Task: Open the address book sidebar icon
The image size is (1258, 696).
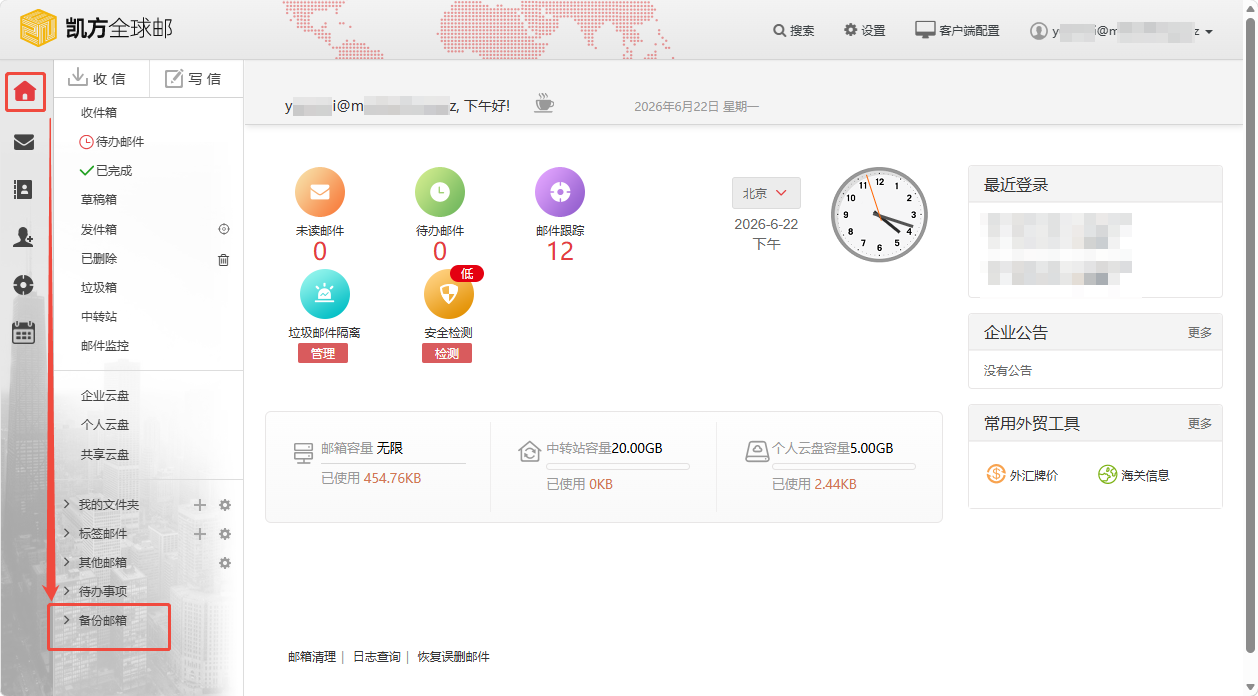Action: point(24,189)
